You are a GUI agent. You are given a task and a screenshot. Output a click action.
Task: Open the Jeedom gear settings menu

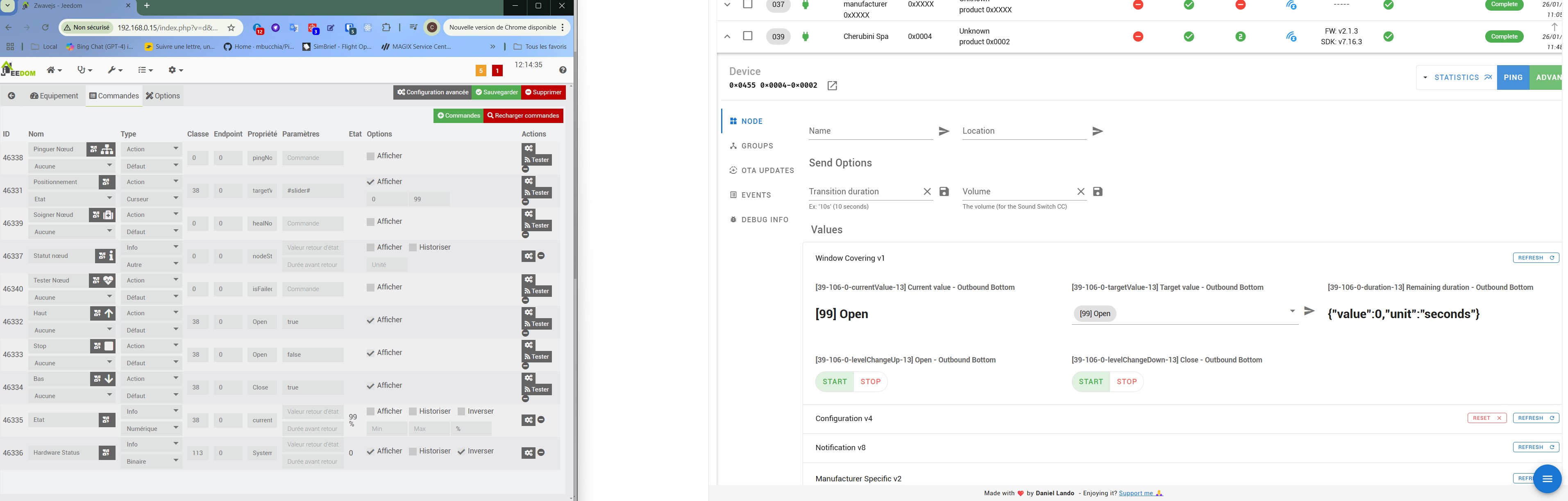coord(175,70)
